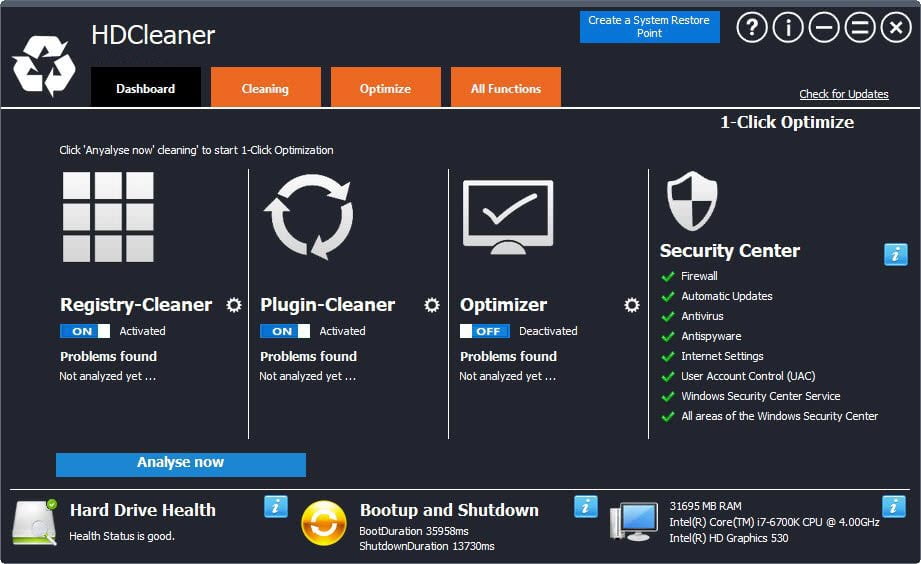Open the menu icon with horizontal lines
This screenshot has width=921, height=564.
pyautogui.click(x=860, y=27)
